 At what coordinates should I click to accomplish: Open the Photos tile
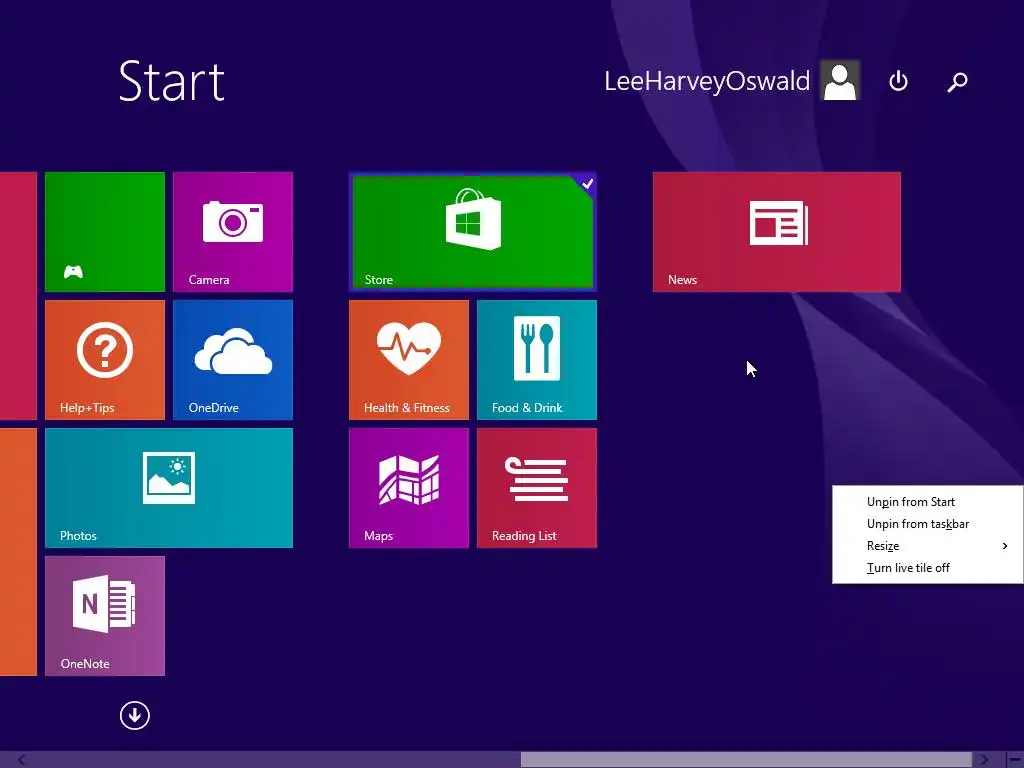click(x=168, y=488)
